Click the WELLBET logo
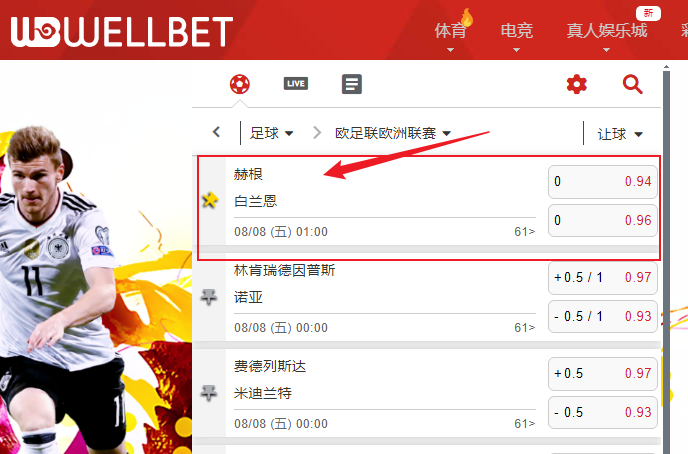This screenshot has width=688, height=454. [122, 32]
